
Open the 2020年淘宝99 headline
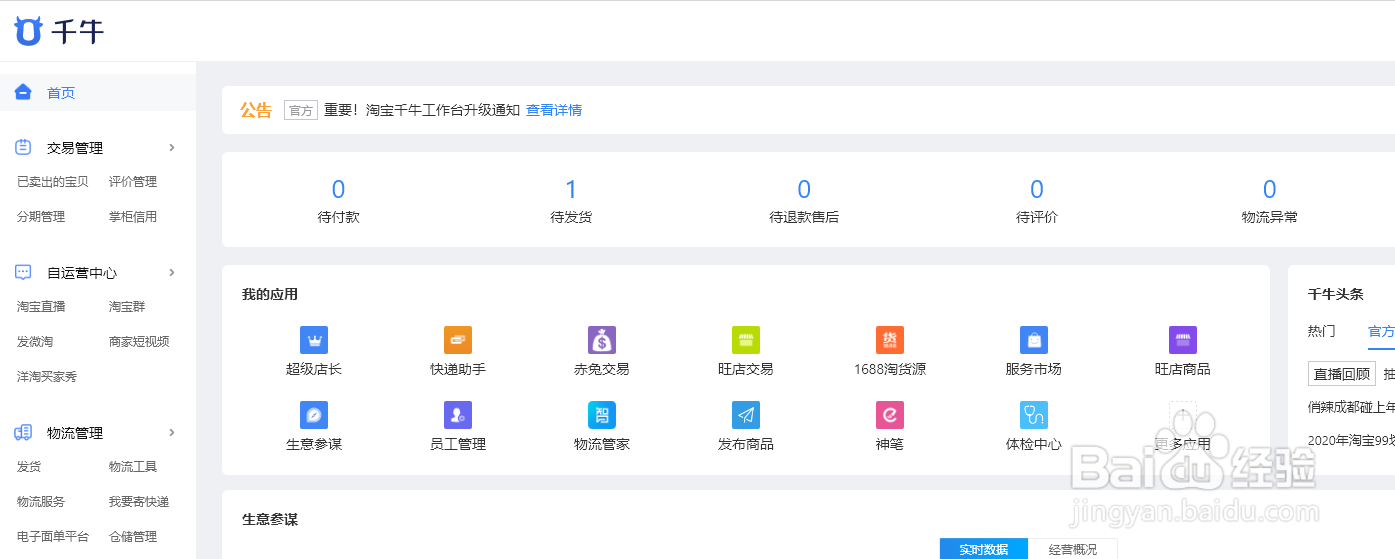pyautogui.click(x=1351, y=440)
